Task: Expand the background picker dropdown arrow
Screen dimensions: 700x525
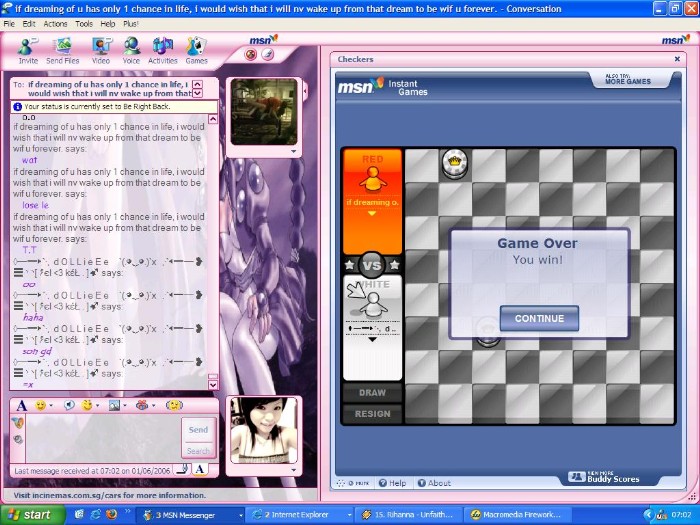Action: tap(125, 405)
